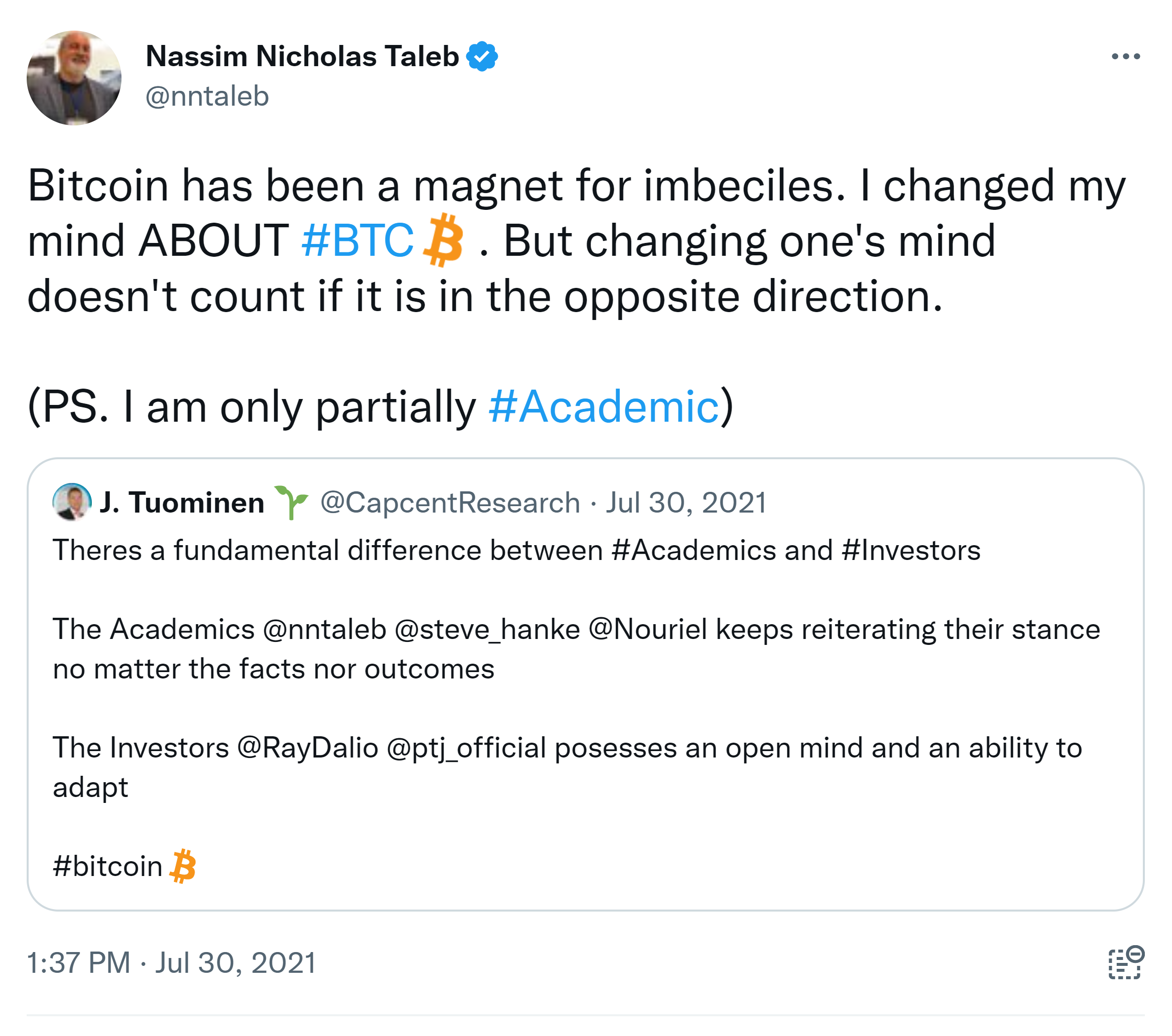Click the @CapcentResearch handle
This screenshot has width=1172, height=1036.
(450, 503)
